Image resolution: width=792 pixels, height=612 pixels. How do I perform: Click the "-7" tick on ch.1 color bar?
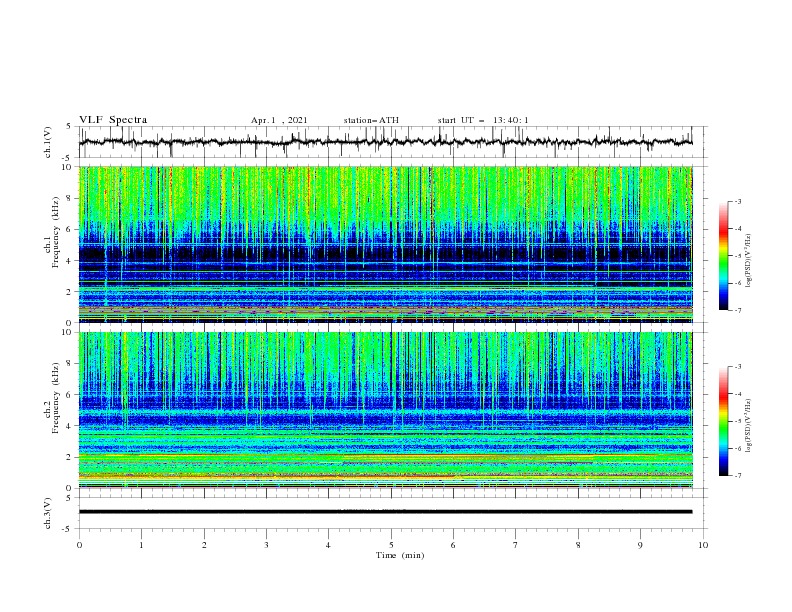(x=738, y=310)
